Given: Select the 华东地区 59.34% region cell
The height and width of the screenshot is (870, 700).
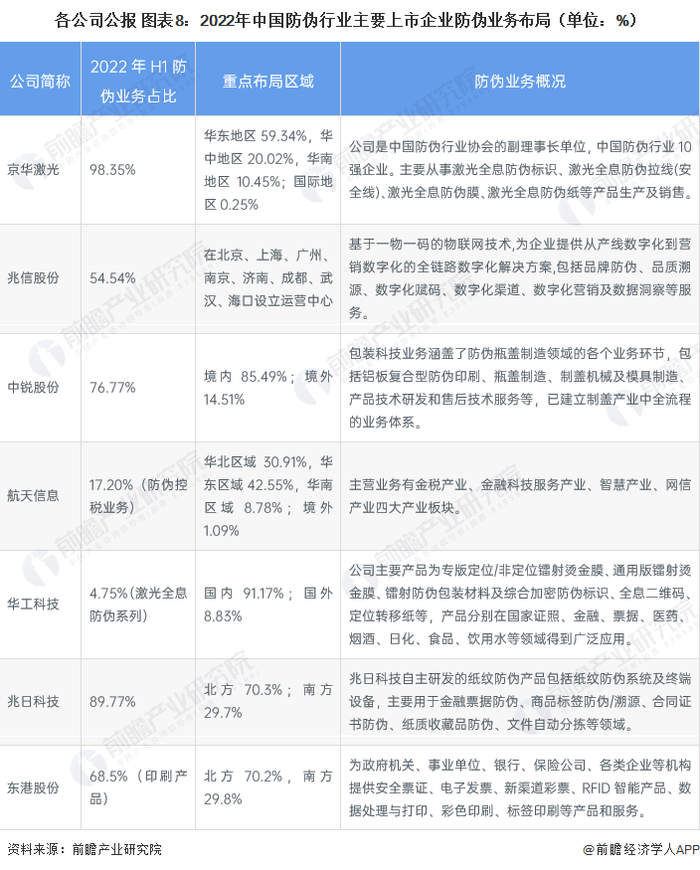Looking at the screenshot, I should (268, 170).
